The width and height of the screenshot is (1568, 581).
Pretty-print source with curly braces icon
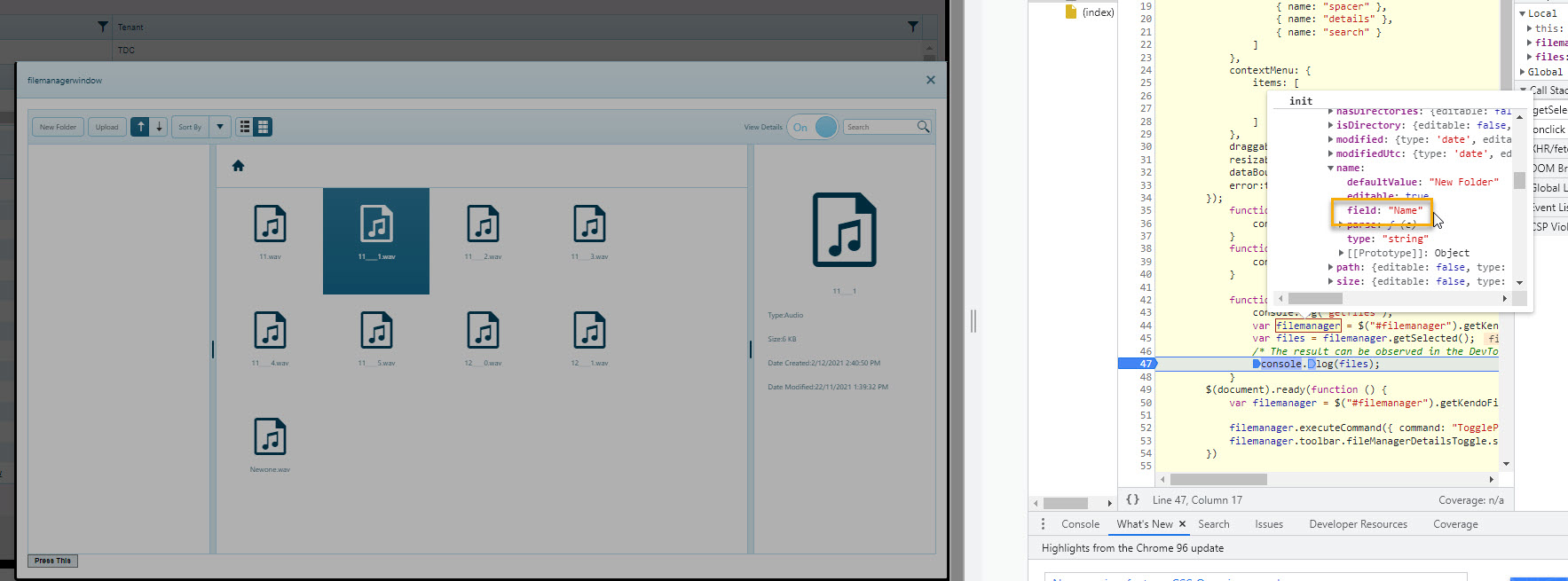click(1132, 499)
